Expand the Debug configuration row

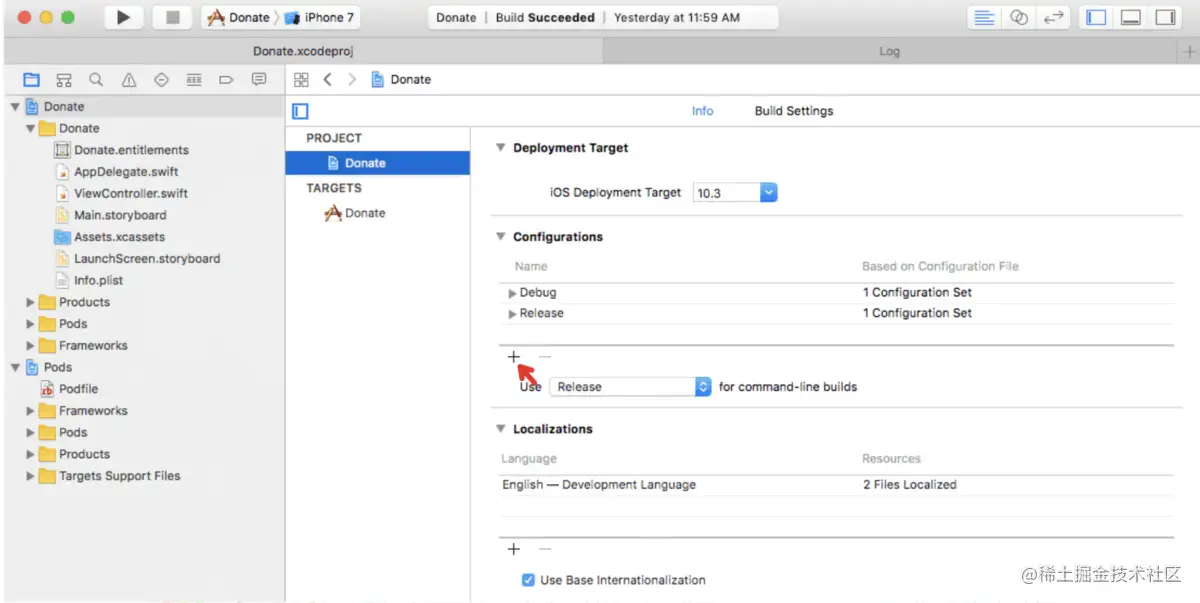point(513,293)
